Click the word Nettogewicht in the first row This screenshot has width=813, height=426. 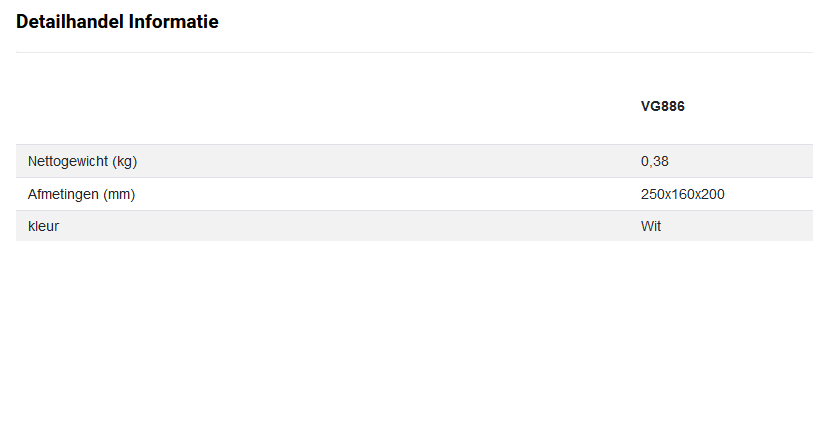click(68, 161)
